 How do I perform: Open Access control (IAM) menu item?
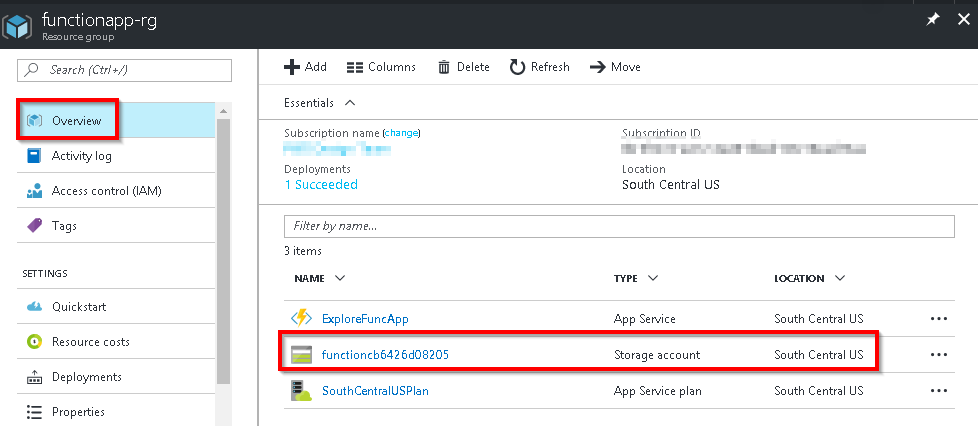pos(106,191)
